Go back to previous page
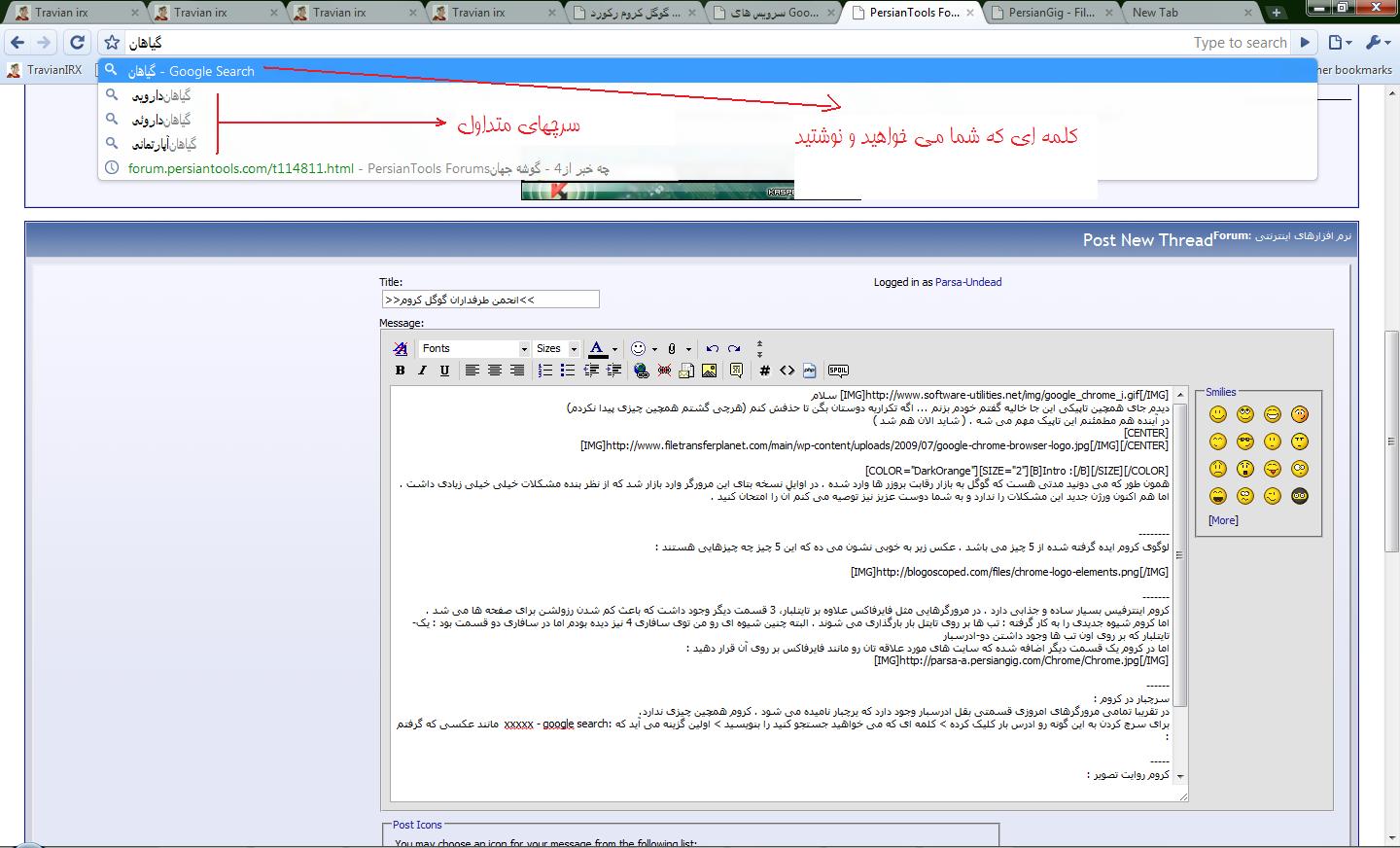 tap(17, 43)
